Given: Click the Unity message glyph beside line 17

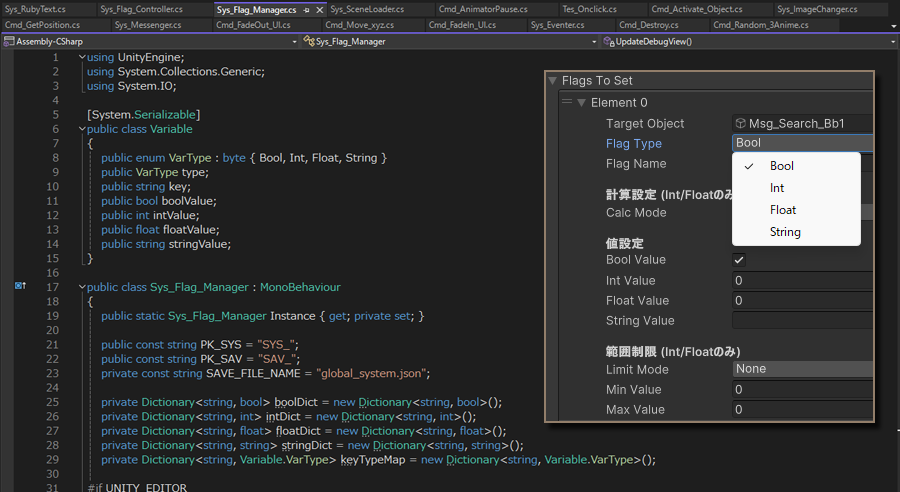Looking at the screenshot, I should (20, 287).
